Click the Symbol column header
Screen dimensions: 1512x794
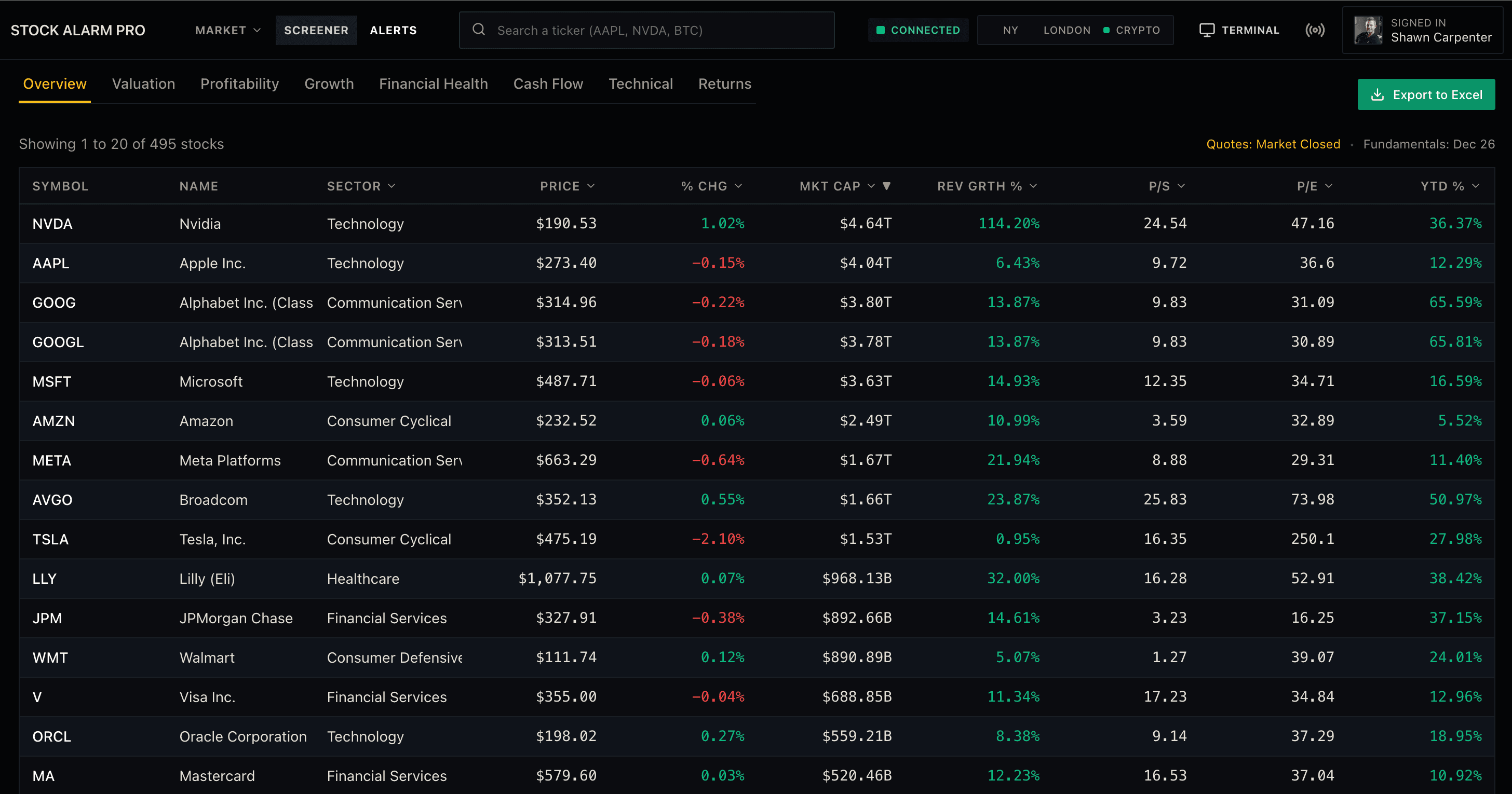click(x=60, y=186)
